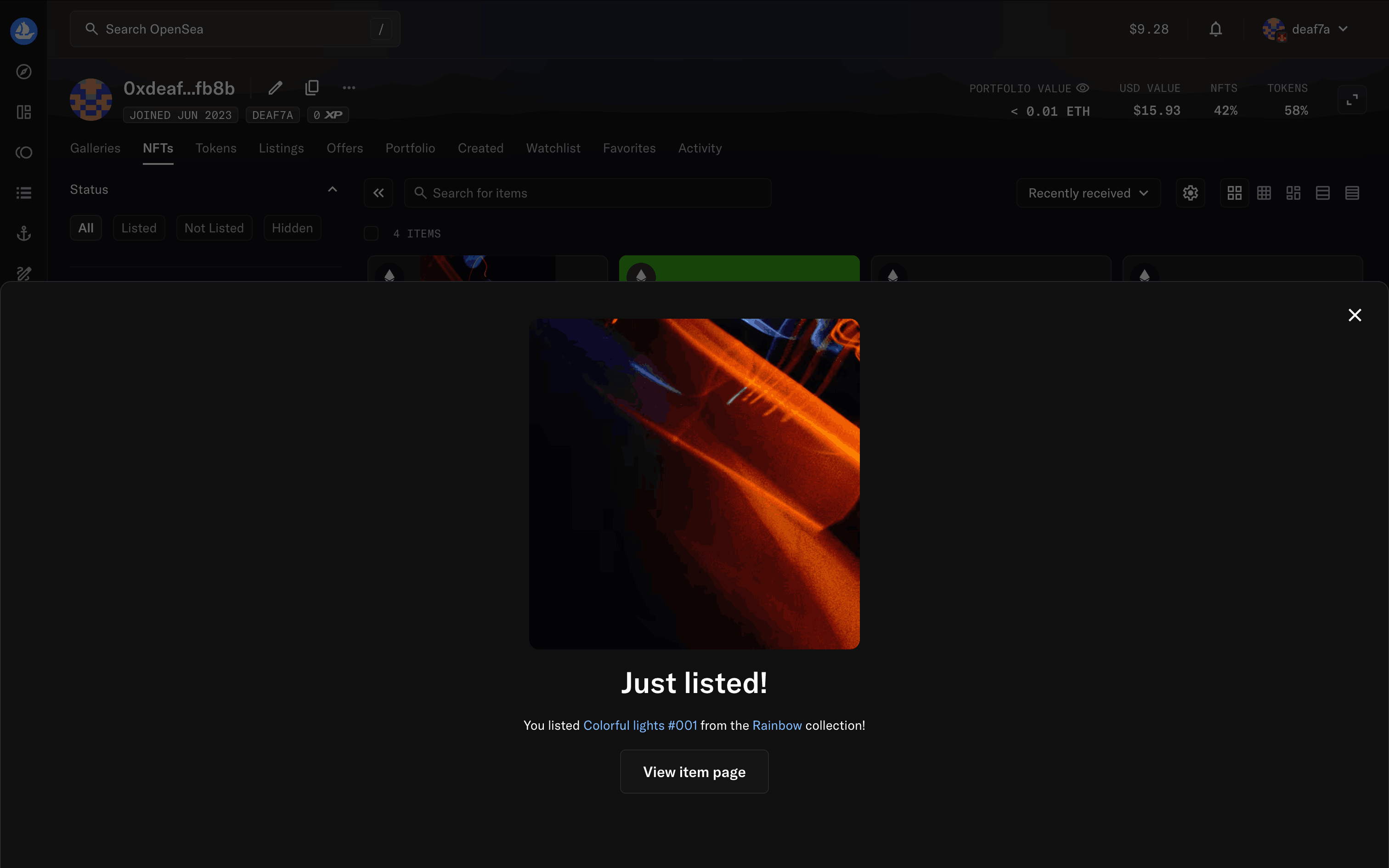Collapse filters with double-chevron icon
Image resolution: width=1389 pixels, height=868 pixels.
(x=378, y=193)
